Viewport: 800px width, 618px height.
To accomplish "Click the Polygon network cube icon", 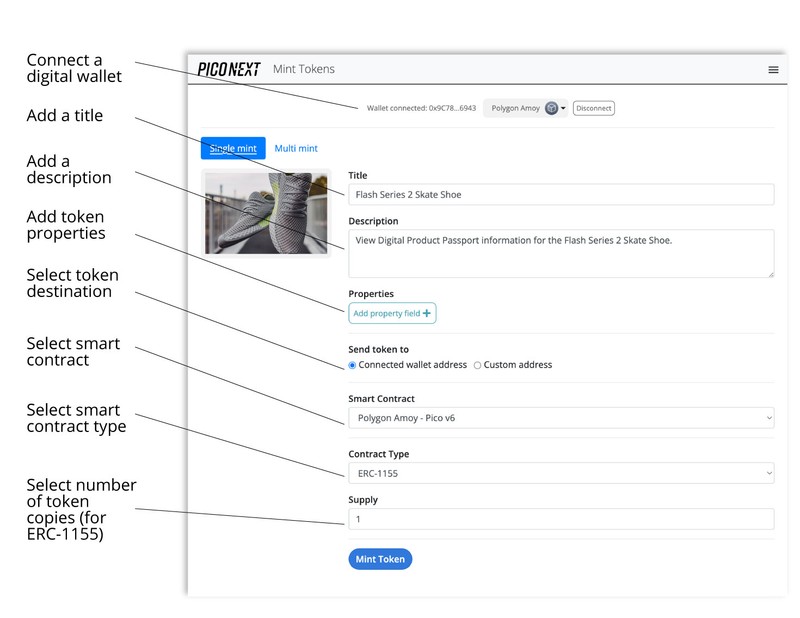I will point(551,108).
